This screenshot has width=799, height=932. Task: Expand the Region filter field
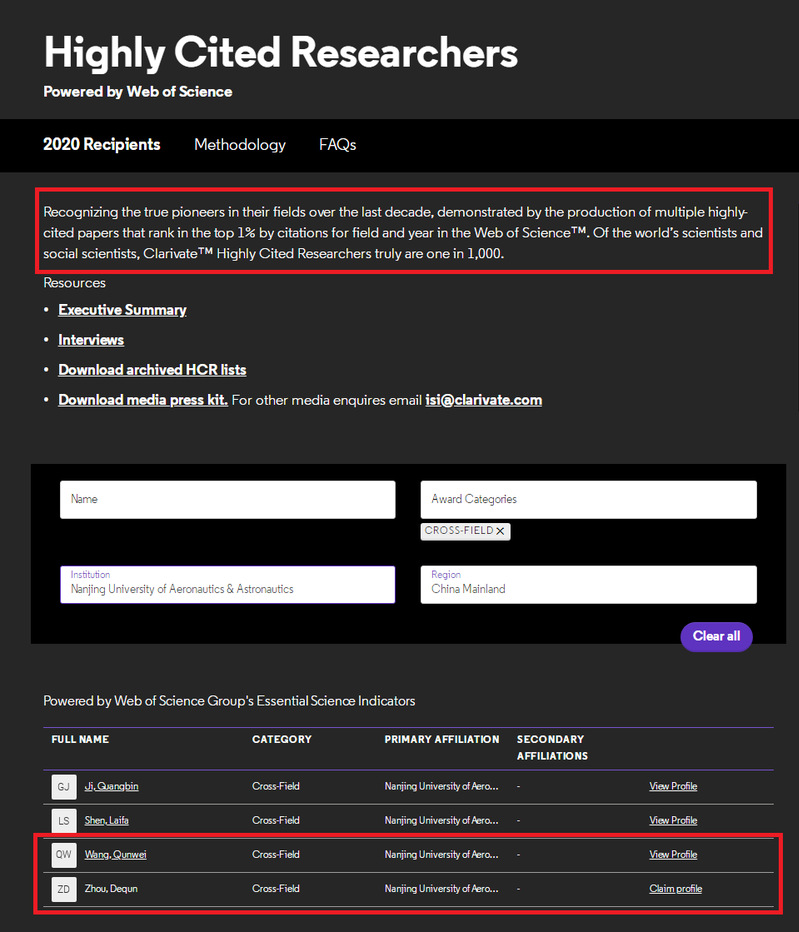click(x=588, y=584)
